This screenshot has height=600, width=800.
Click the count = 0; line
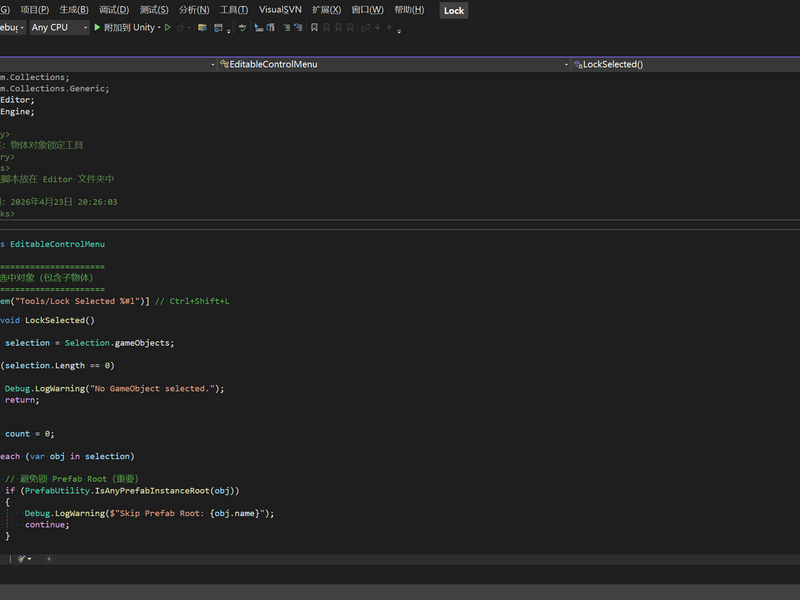29,434
